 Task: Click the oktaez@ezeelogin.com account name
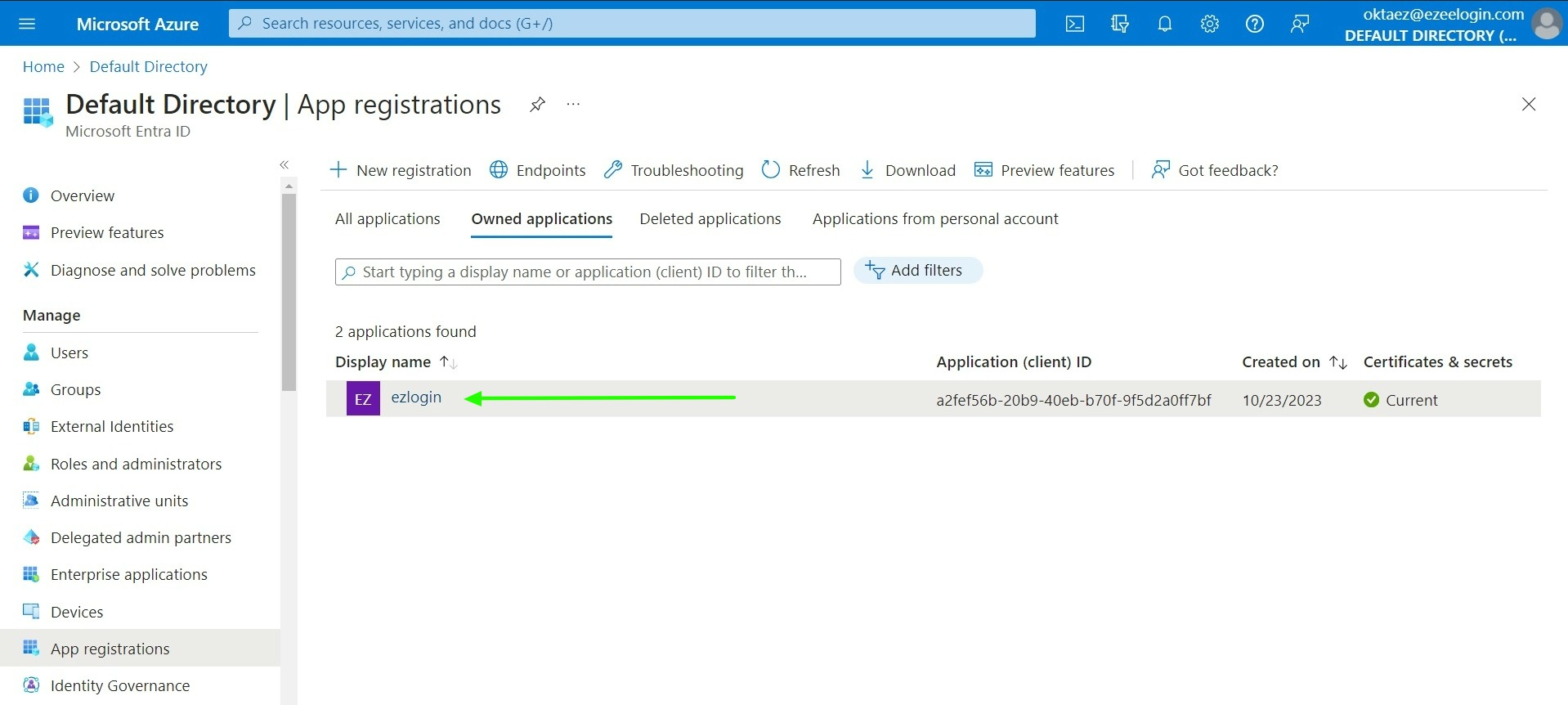click(x=1444, y=14)
